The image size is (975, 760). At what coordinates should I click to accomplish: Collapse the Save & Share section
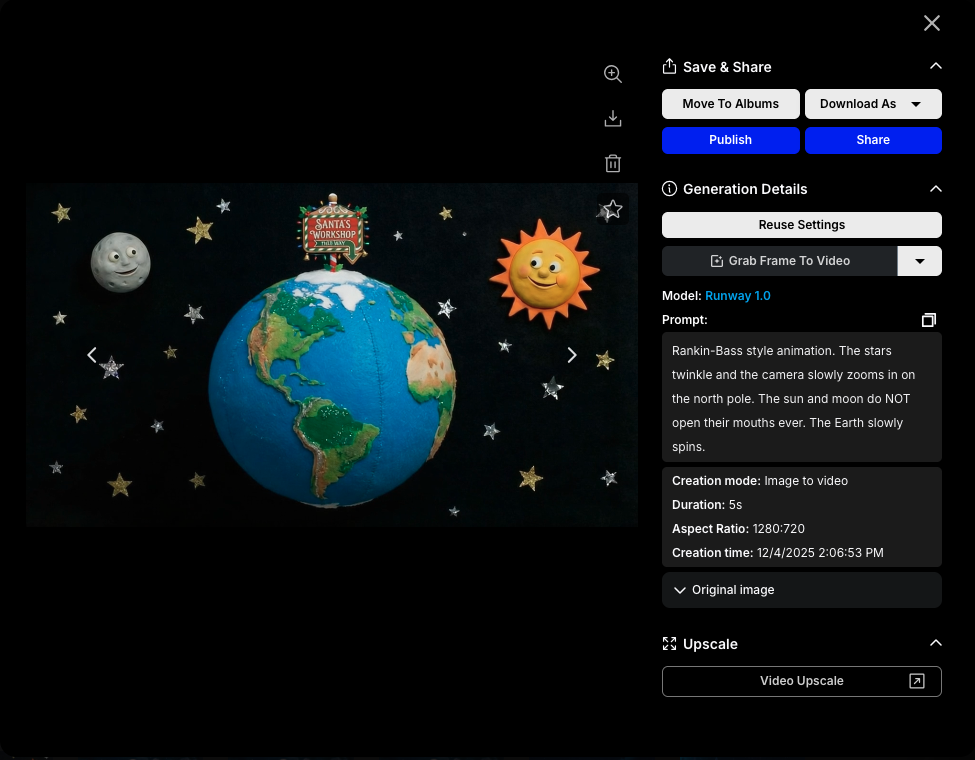tap(935, 66)
